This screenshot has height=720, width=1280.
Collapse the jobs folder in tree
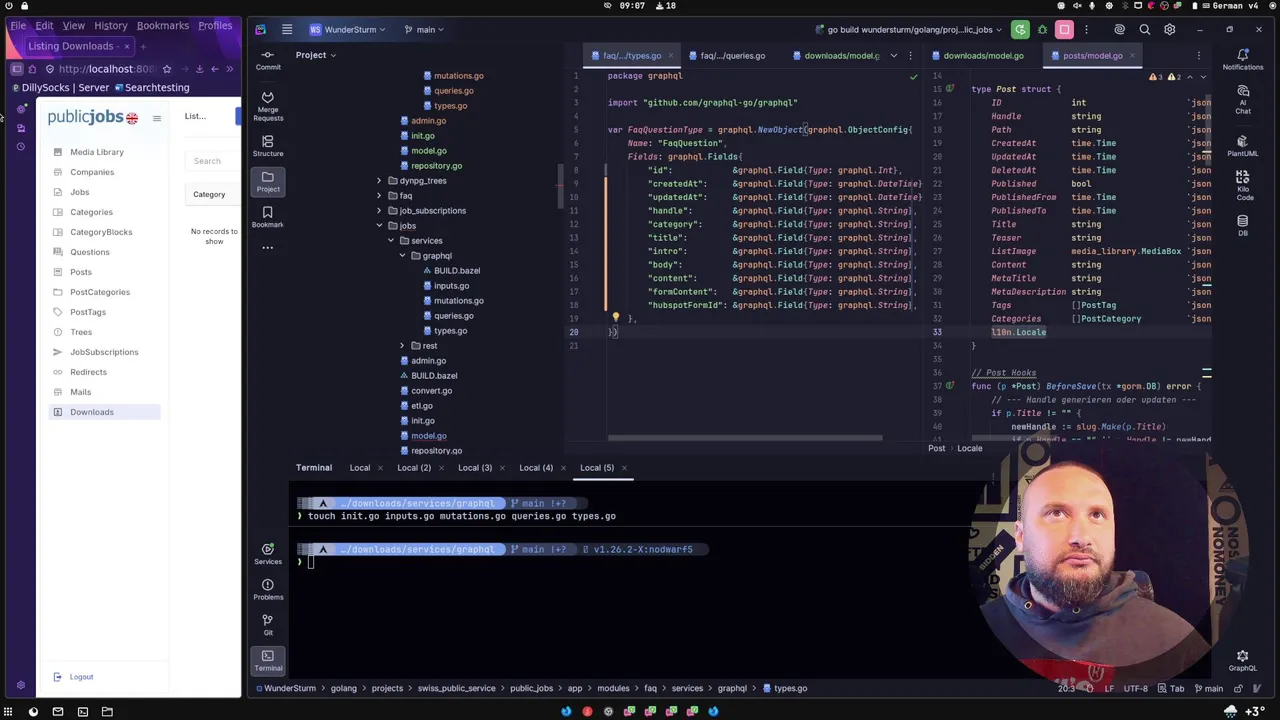tap(380, 226)
